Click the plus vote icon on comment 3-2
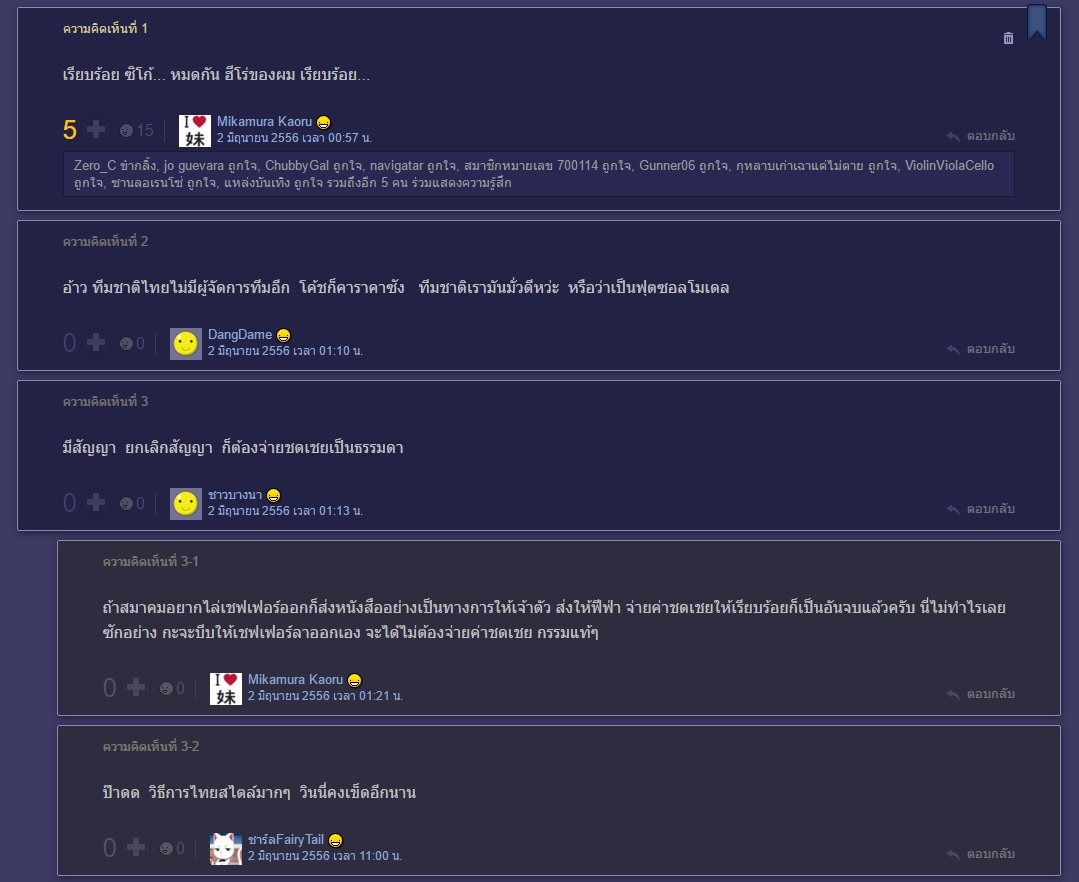Screen dimensions: 1079x882 pyautogui.click(x=136, y=847)
